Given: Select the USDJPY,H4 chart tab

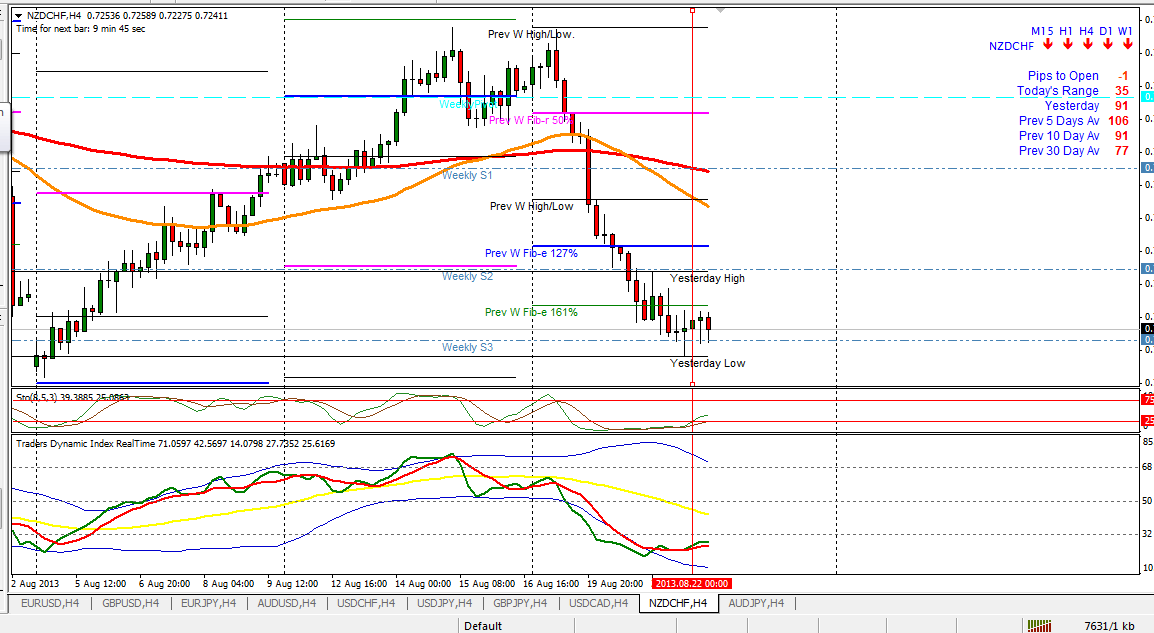Looking at the screenshot, I should (445, 603).
